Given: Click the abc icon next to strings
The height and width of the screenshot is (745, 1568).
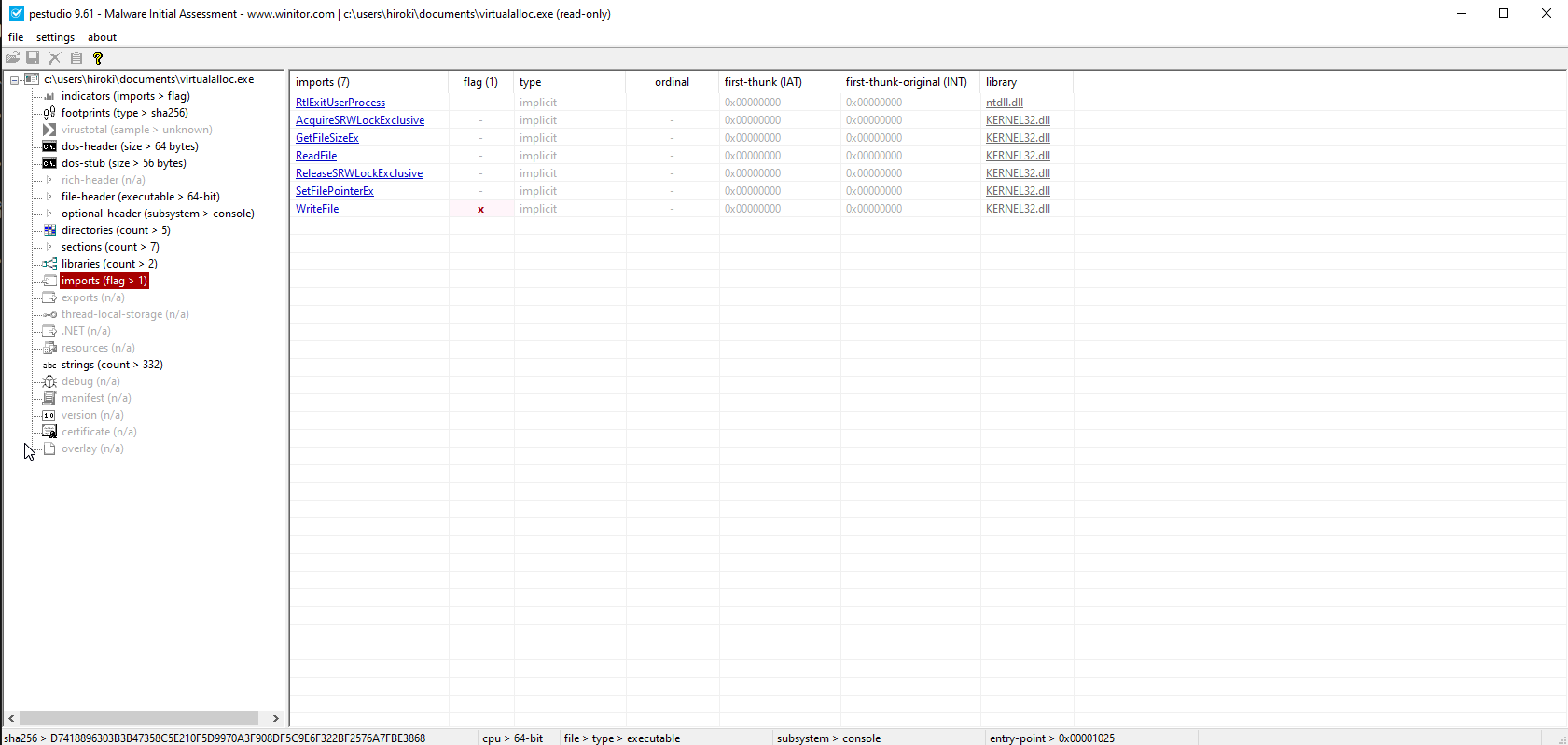Looking at the screenshot, I should 49,365.
